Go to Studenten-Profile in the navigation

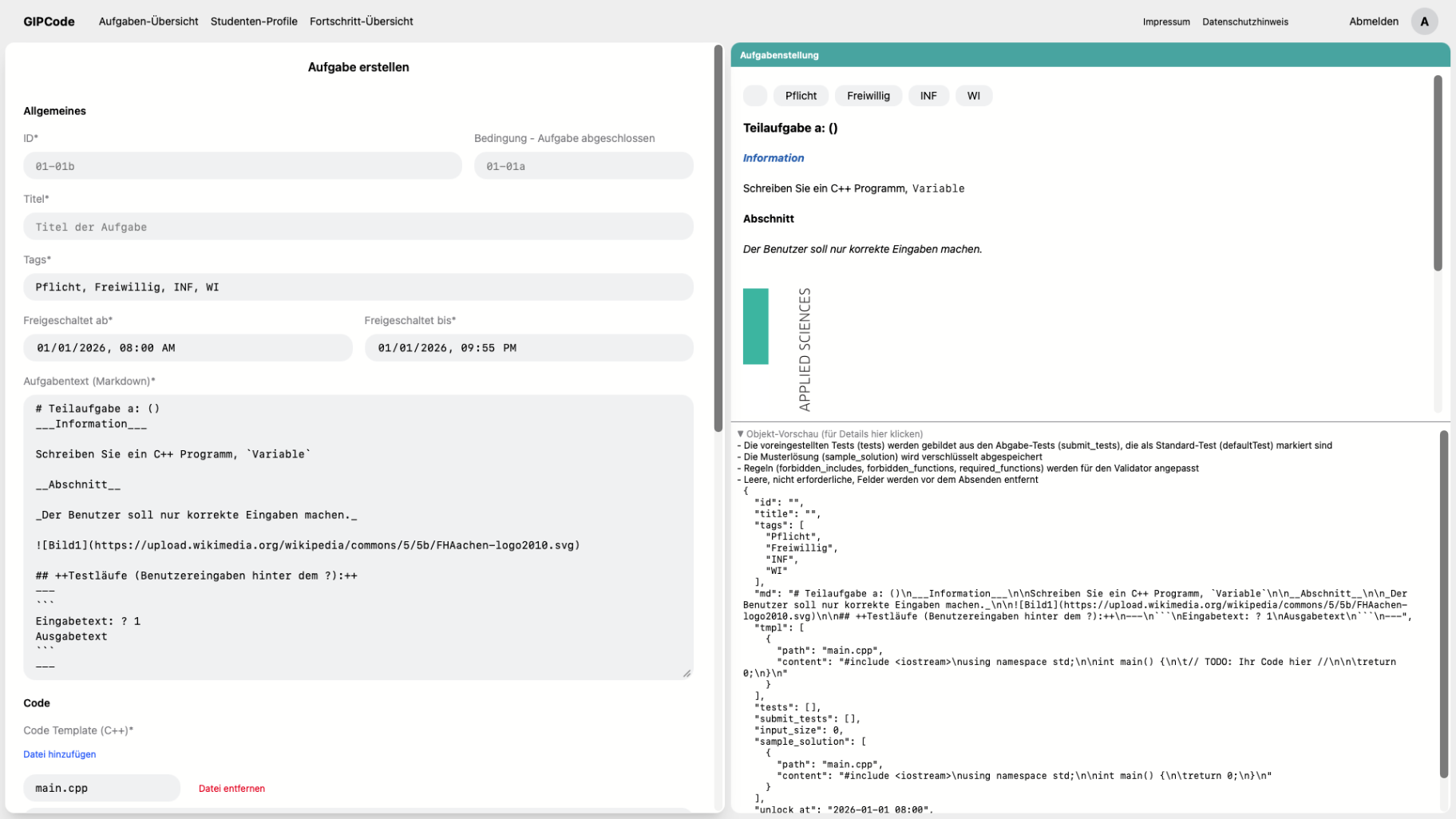[x=254, y=22]
